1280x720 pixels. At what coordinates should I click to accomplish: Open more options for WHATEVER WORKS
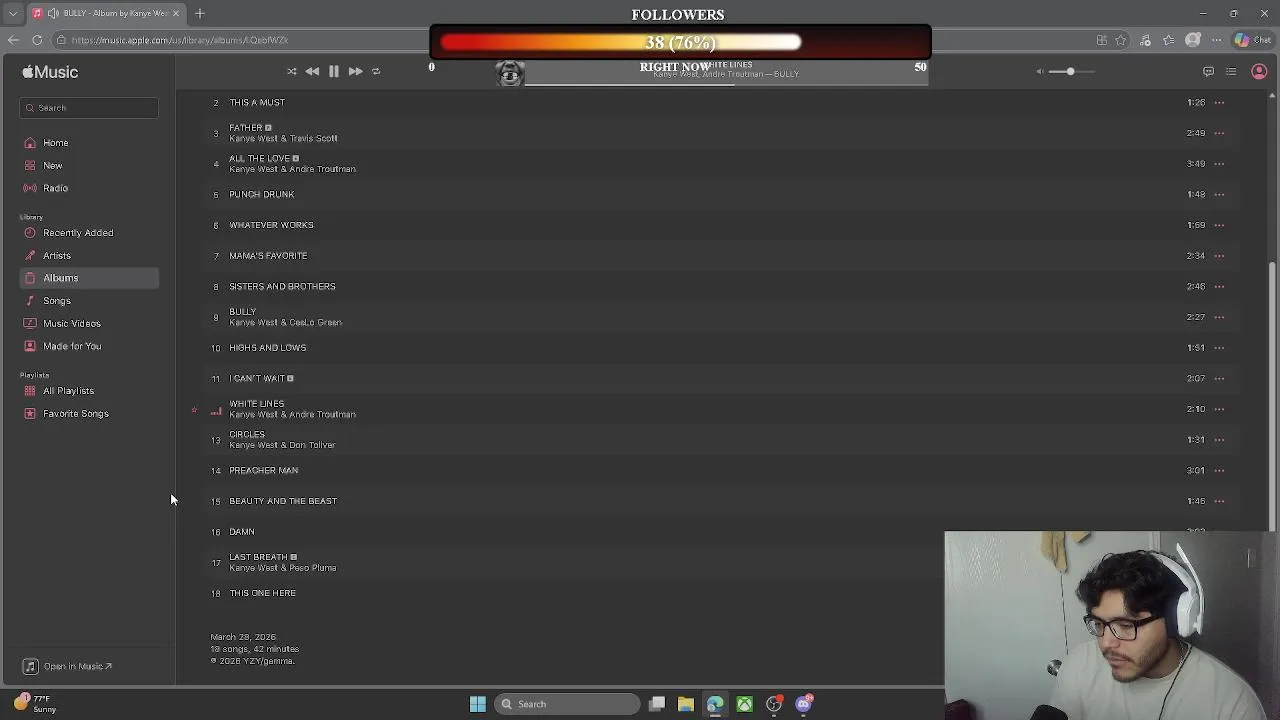[x=1219, y=225]
